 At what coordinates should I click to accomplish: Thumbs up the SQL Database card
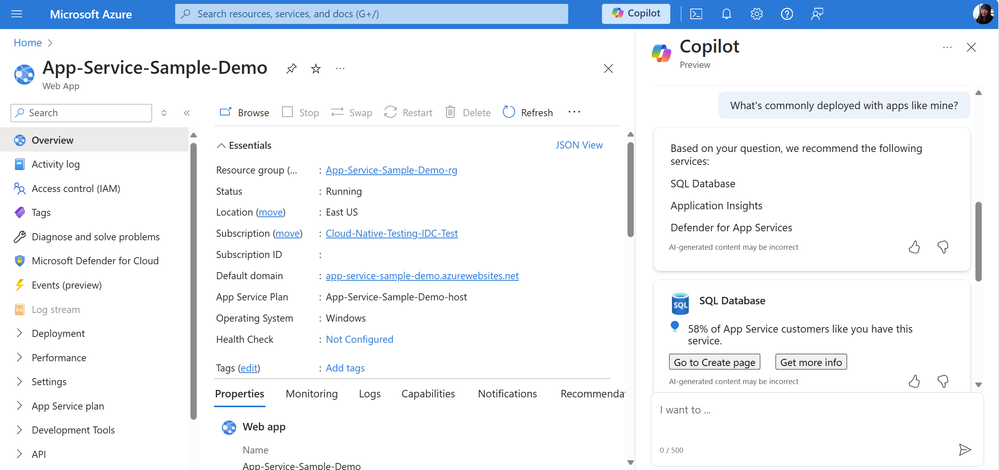(914, 381)
